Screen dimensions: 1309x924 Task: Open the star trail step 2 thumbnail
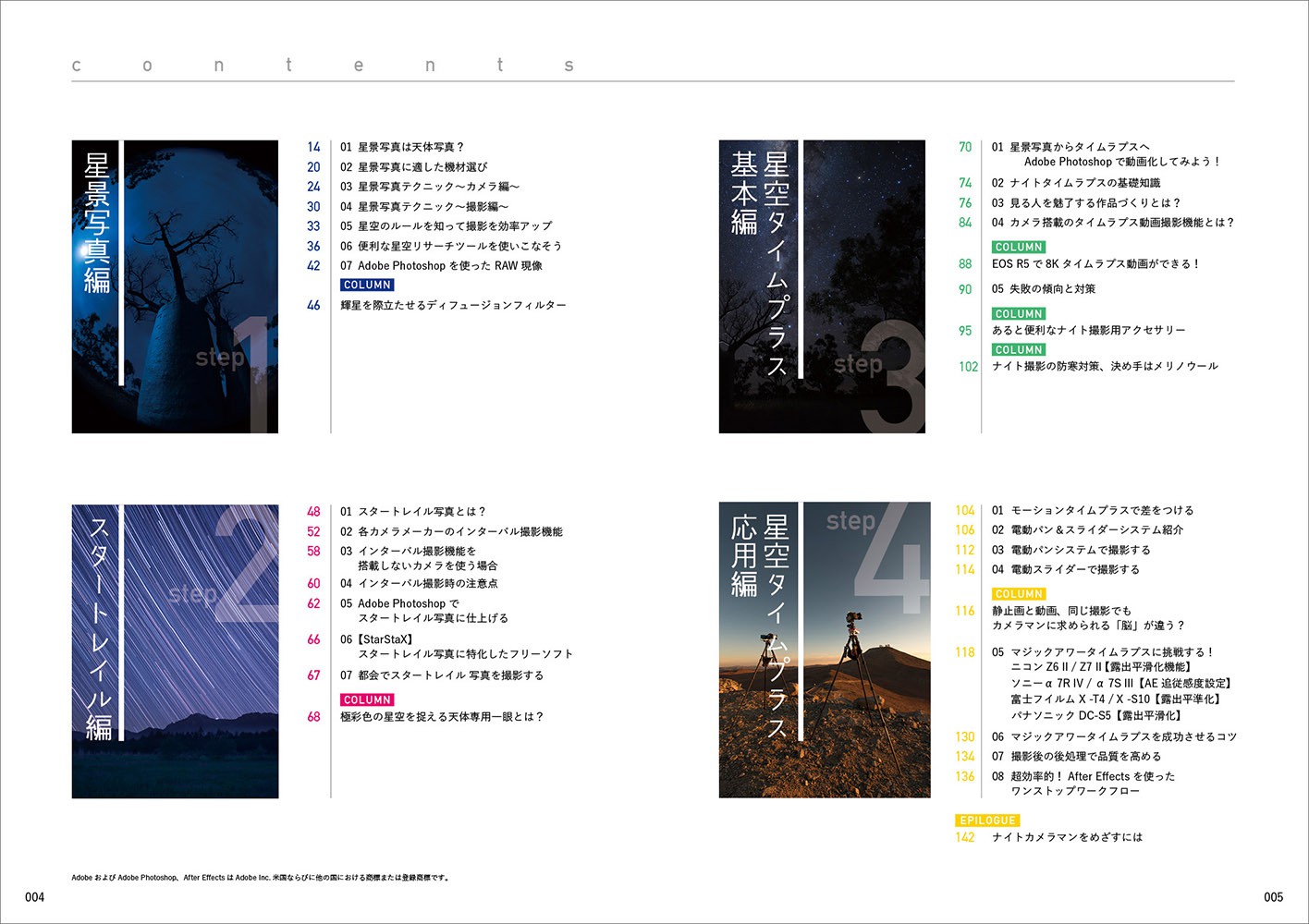point(175,650)
